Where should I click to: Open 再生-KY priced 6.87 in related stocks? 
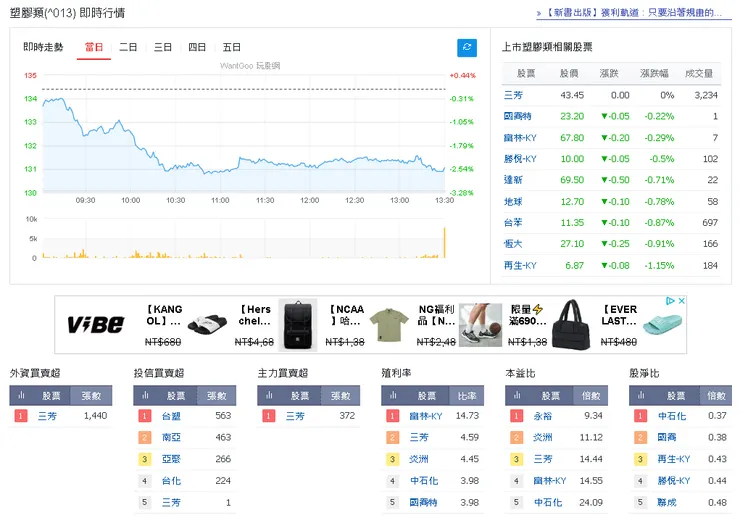520,265
